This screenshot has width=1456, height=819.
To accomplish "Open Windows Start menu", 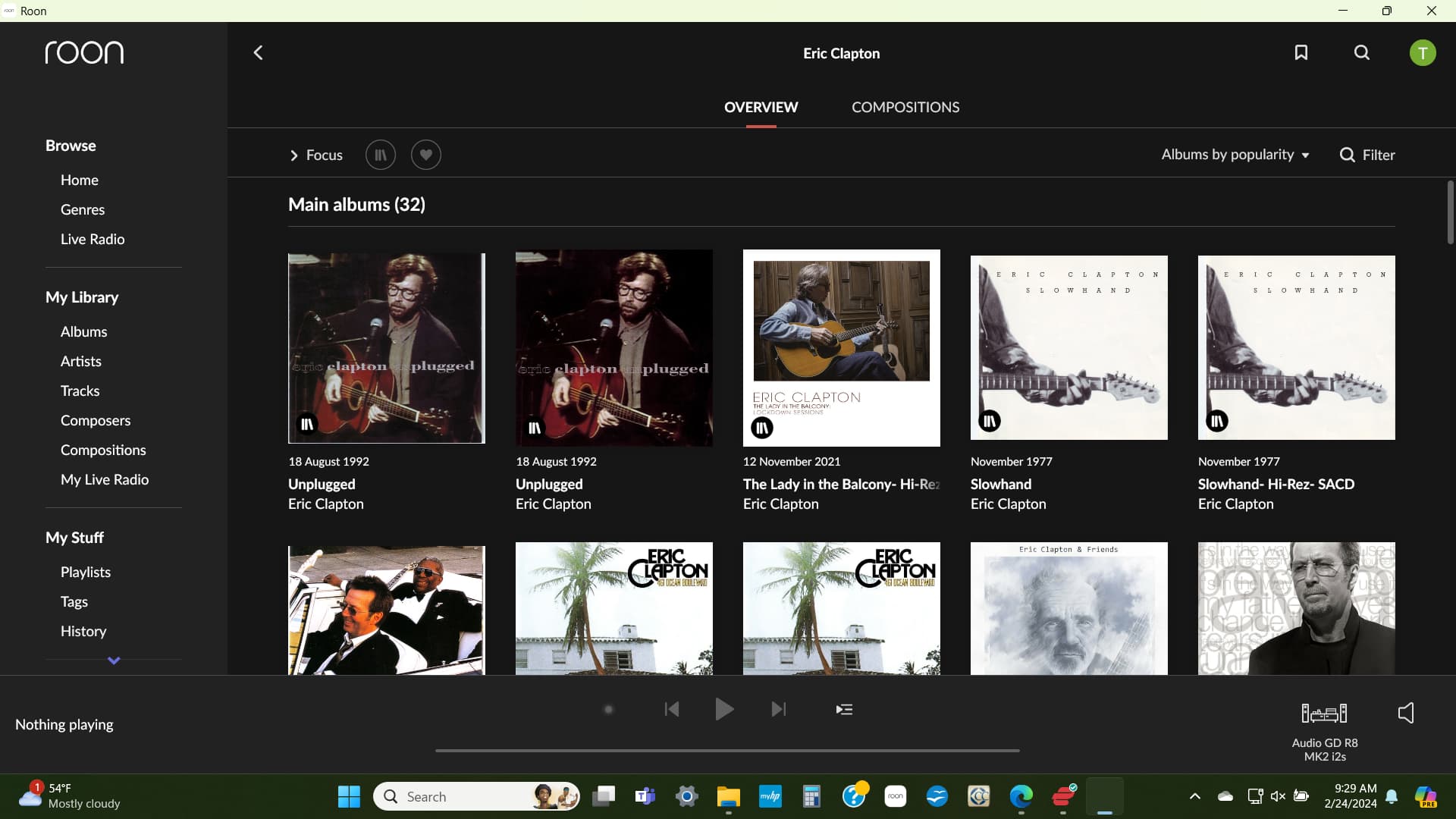I will 349,796.
